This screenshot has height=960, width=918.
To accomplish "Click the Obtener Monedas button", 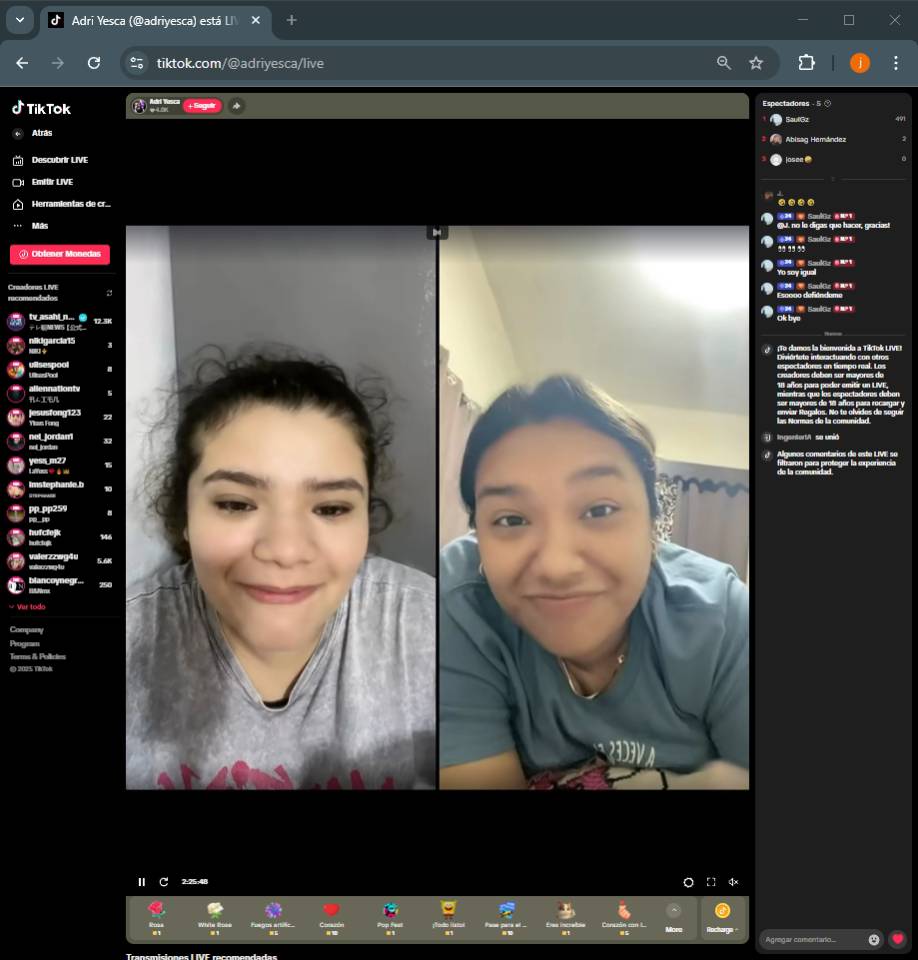I will click(60, 254).
